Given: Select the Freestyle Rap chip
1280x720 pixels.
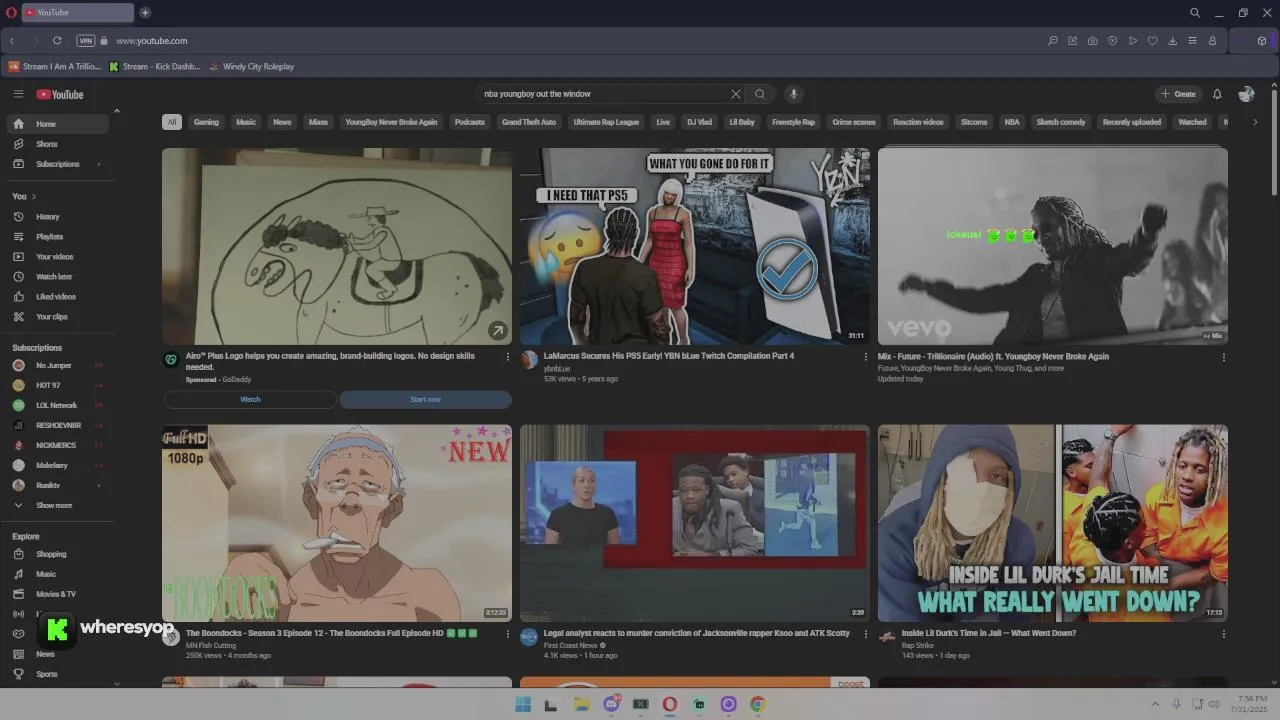Looking at the screenshot, I should click(x=794, y=122).
